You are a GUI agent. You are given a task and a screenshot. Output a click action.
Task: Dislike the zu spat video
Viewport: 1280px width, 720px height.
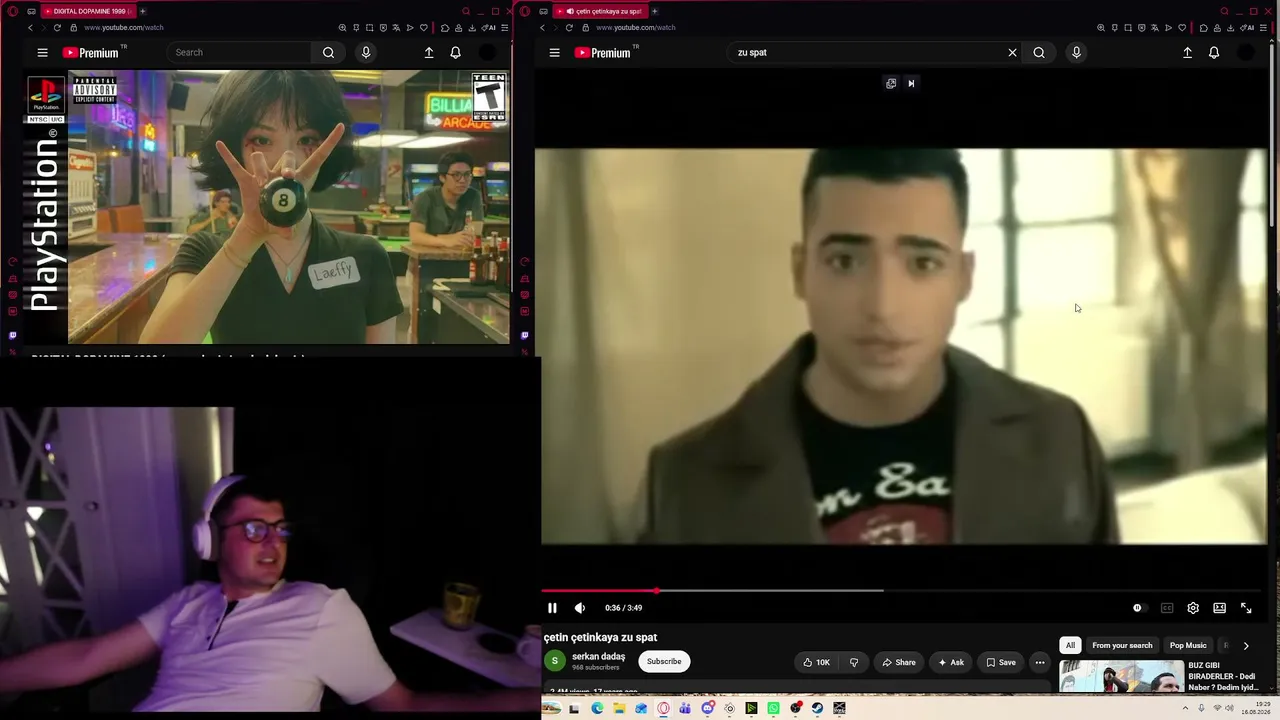[x=854, y=662]
